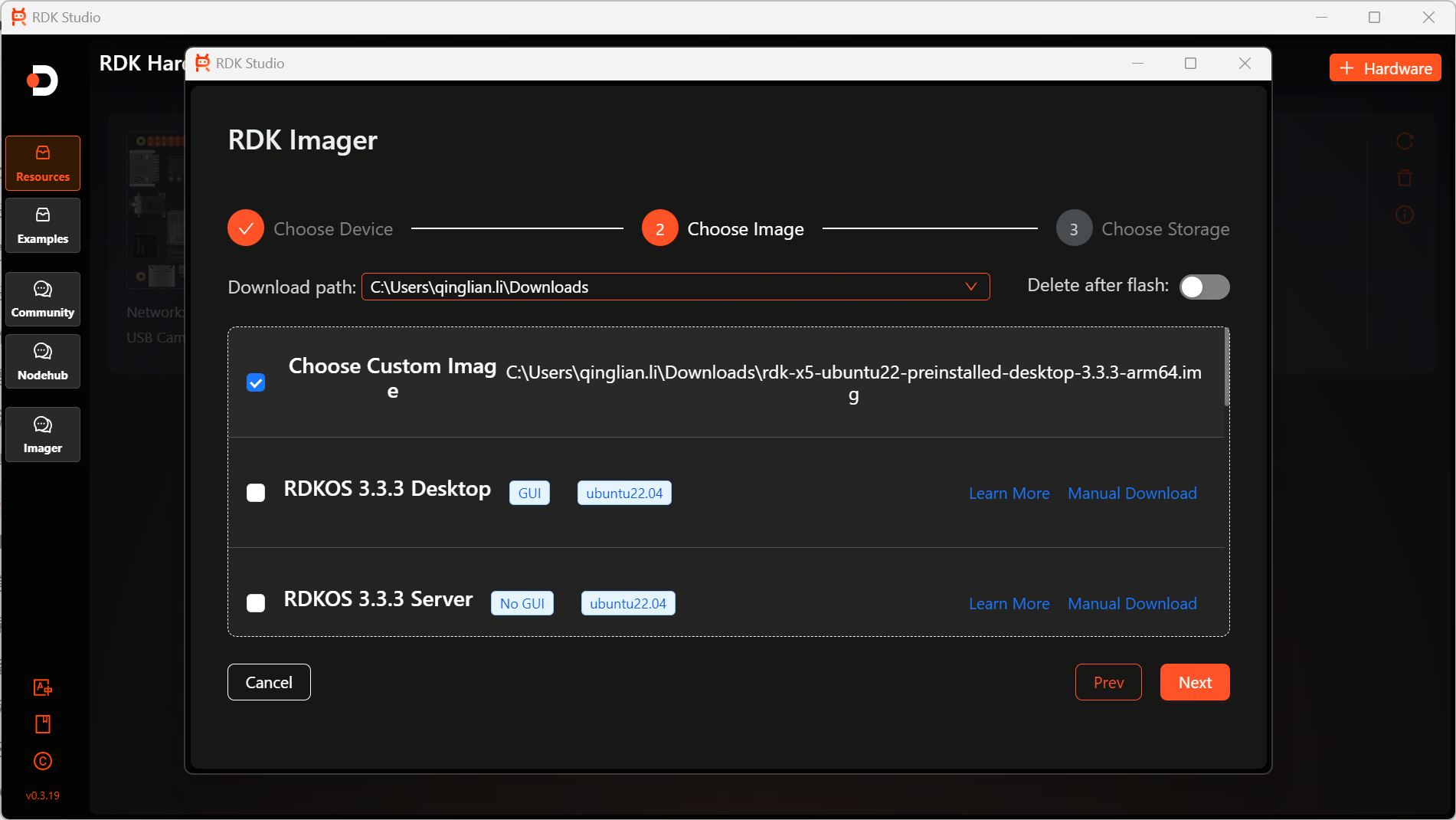Uncheck the Choose Custom Image checkbox
This screenshot has height=820, width=1456.
pyautogui.click(x=256, y=382)
